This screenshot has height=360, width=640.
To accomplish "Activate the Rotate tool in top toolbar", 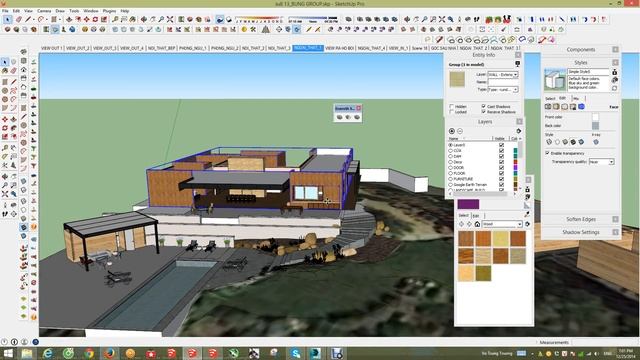I will coord(95,19).
